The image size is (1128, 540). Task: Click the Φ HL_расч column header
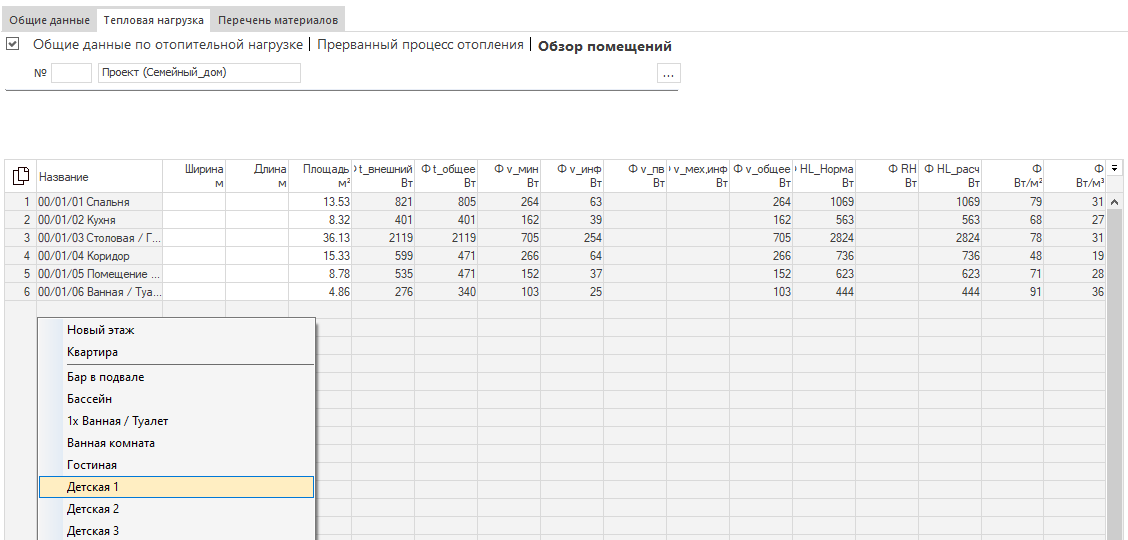pyautogui.click(x=950, y=176)
